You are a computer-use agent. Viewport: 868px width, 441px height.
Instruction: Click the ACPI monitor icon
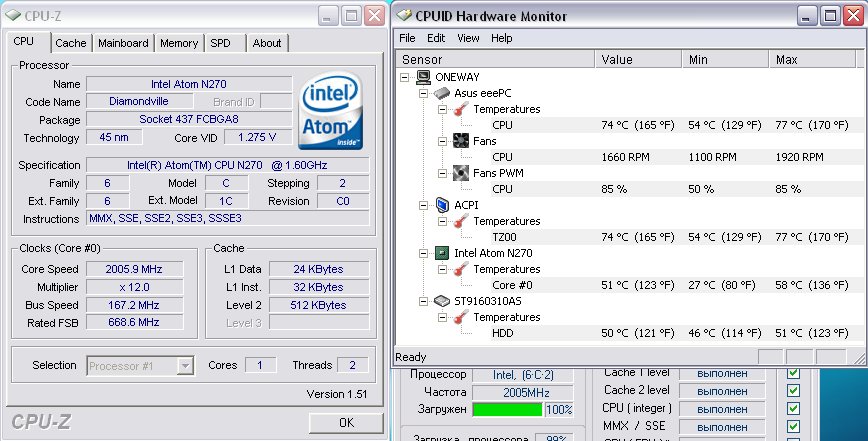pyautogui.click(x=442, y=205)
